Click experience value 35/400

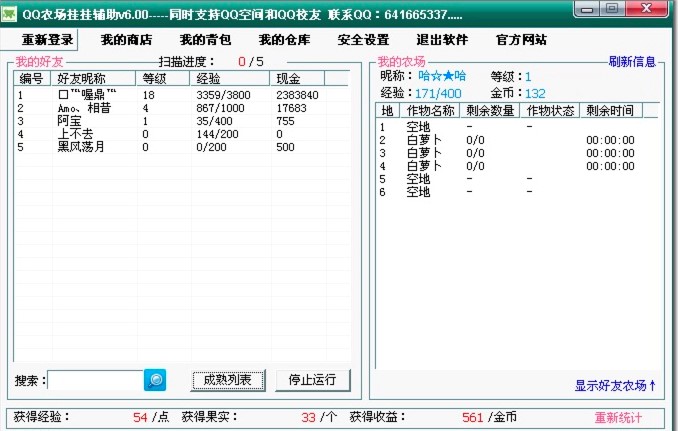214,121
